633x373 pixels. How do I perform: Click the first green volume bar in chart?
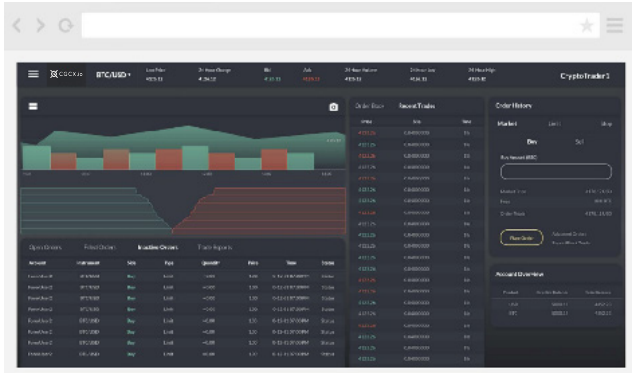coord(36,157)
